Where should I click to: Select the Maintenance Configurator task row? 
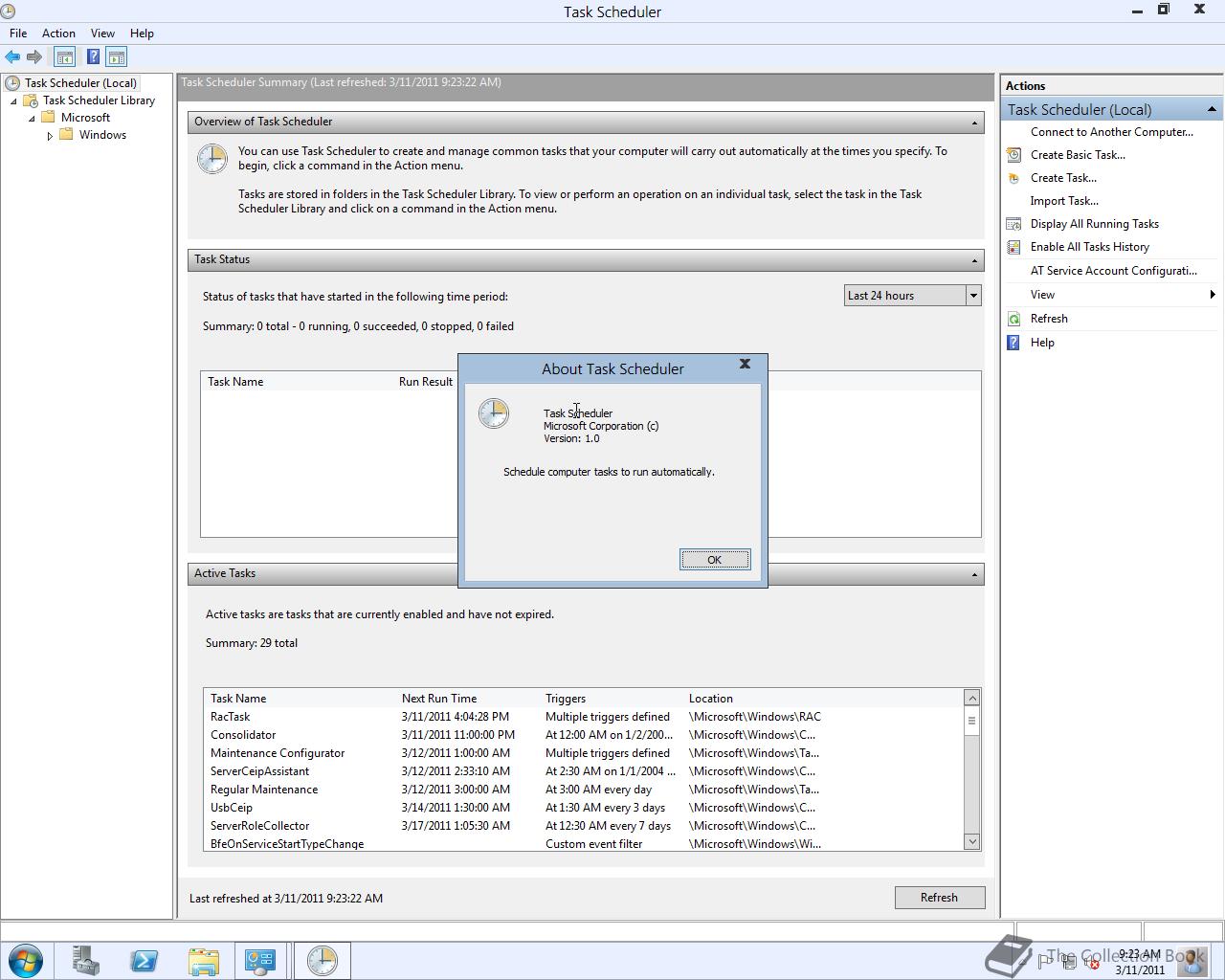coord(584,753)
